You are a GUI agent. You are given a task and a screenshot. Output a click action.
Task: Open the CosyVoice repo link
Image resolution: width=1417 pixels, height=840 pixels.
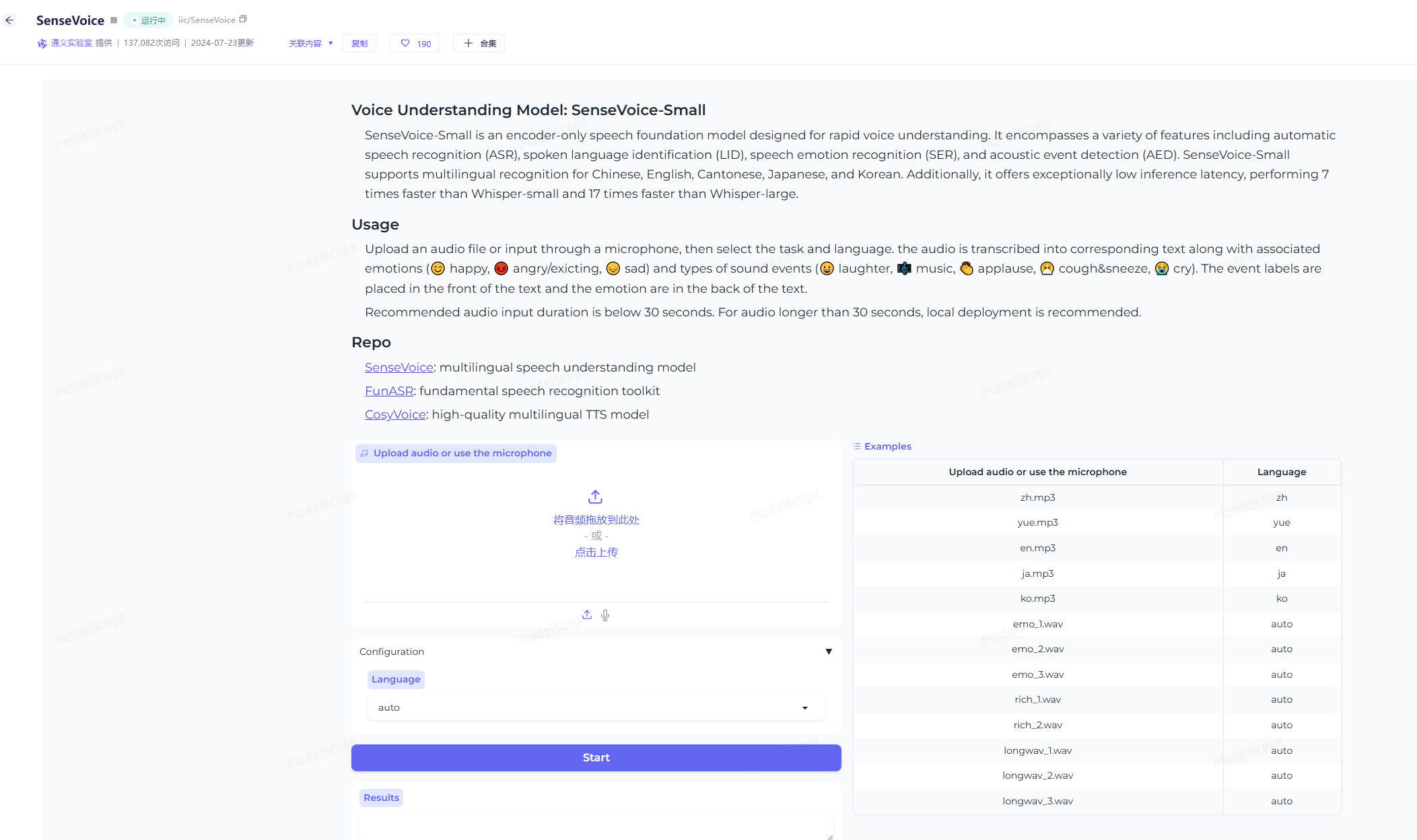point(395,415)
